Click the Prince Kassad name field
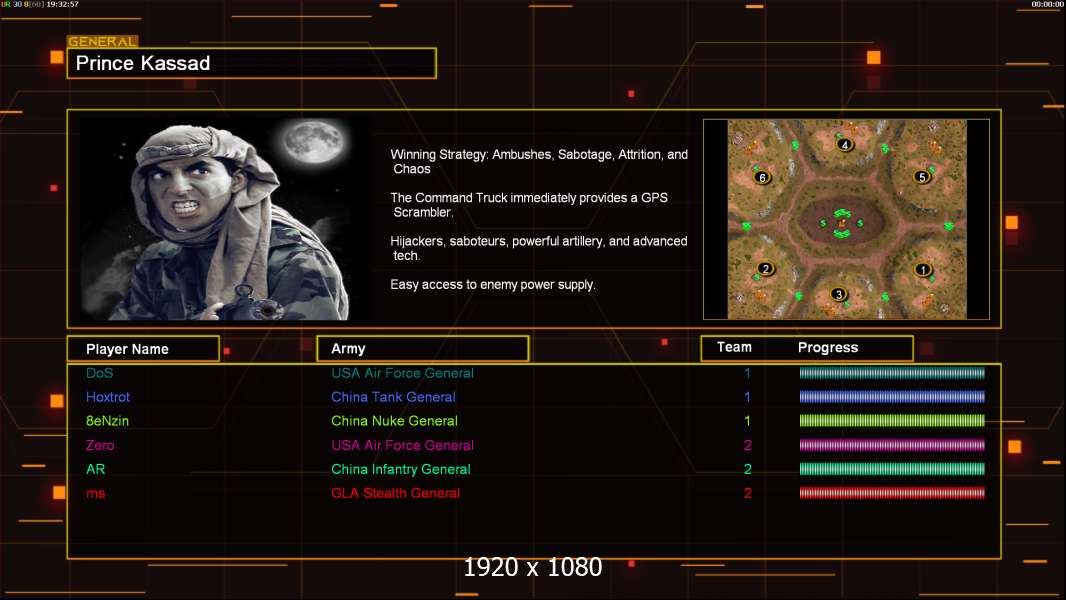1066x600 pixels. (x=252, y=63)
